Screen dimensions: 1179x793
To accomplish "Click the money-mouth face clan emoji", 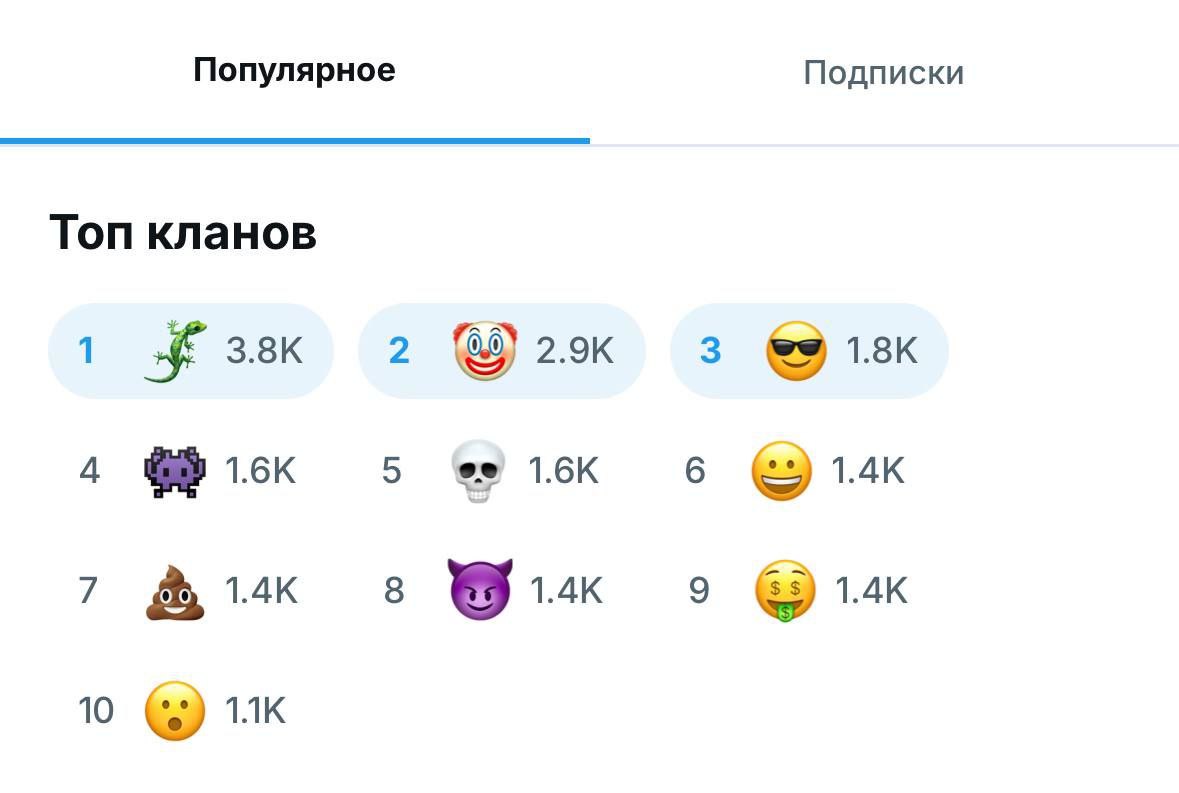I will [785, 591].
